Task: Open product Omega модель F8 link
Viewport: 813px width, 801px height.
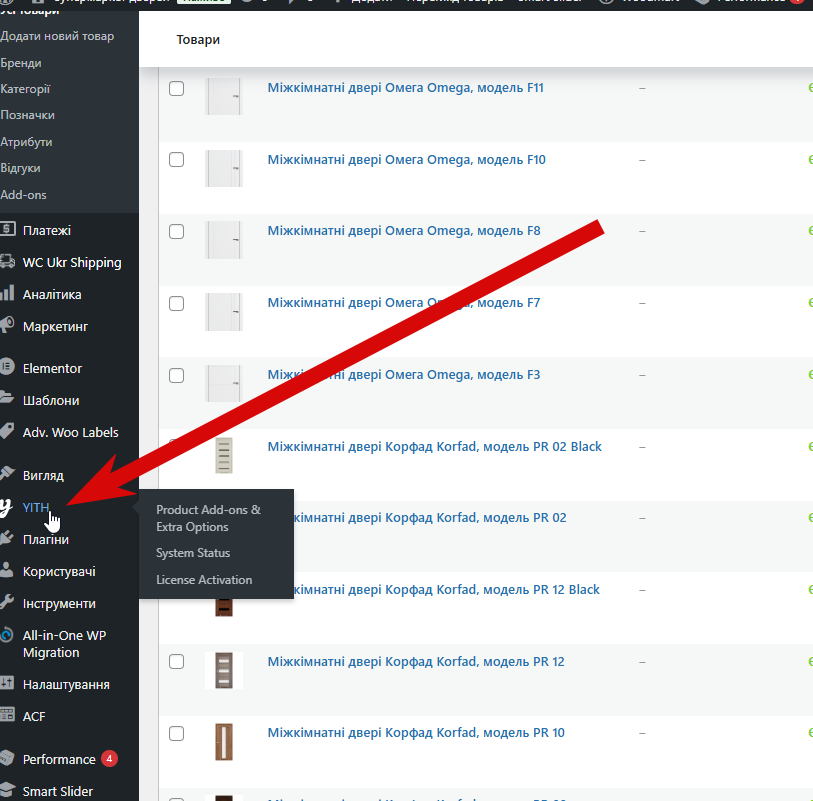Action: pyautogui.click(x=404, y=231)
